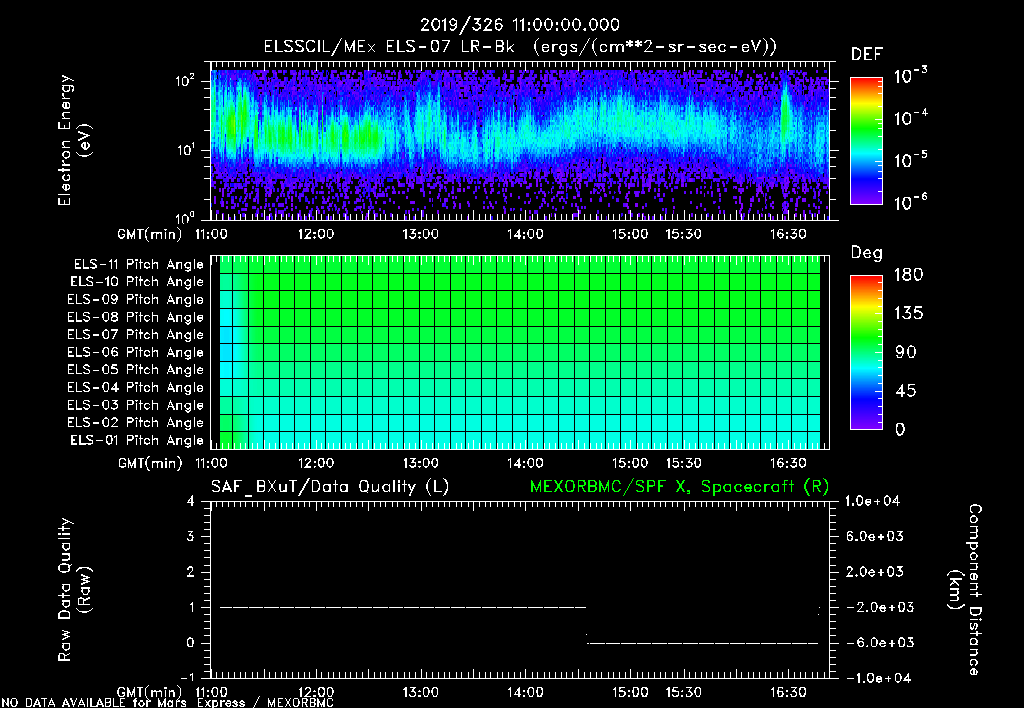Click the Component Distance (km) axis label
The image size is (1024, 708).
965,590
